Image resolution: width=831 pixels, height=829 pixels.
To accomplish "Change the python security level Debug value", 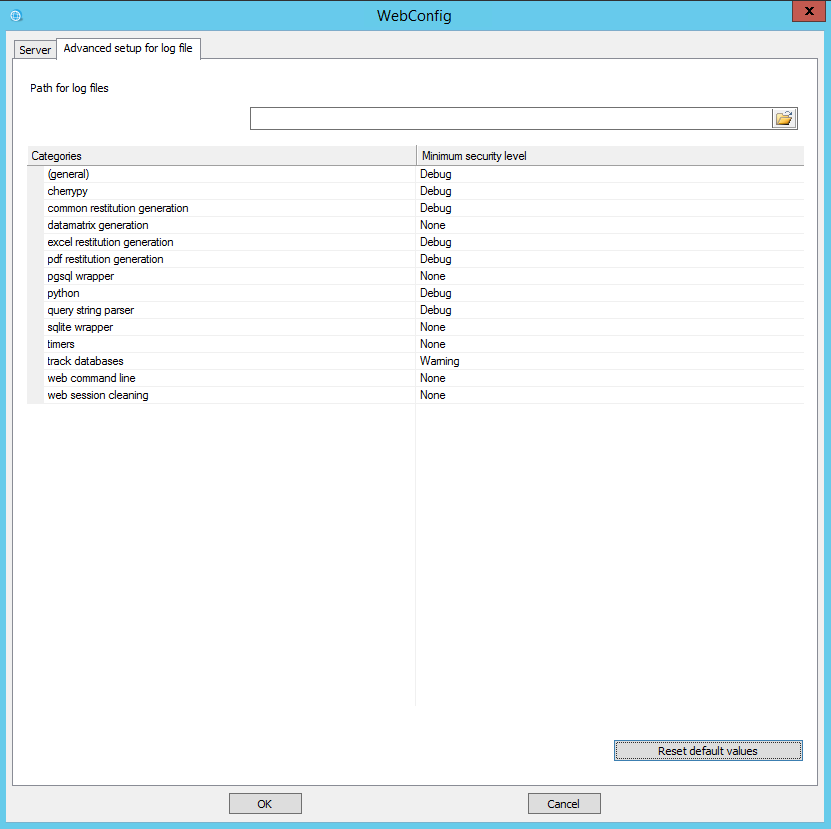I will pyautogui.click(x=436, y=293).
